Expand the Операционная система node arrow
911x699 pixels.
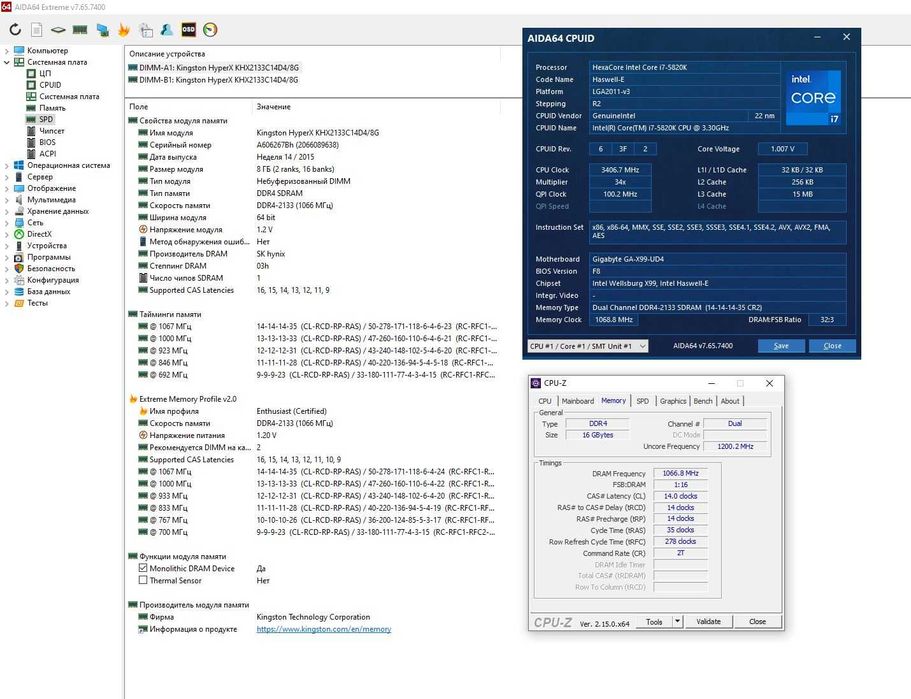click(6, 166)
